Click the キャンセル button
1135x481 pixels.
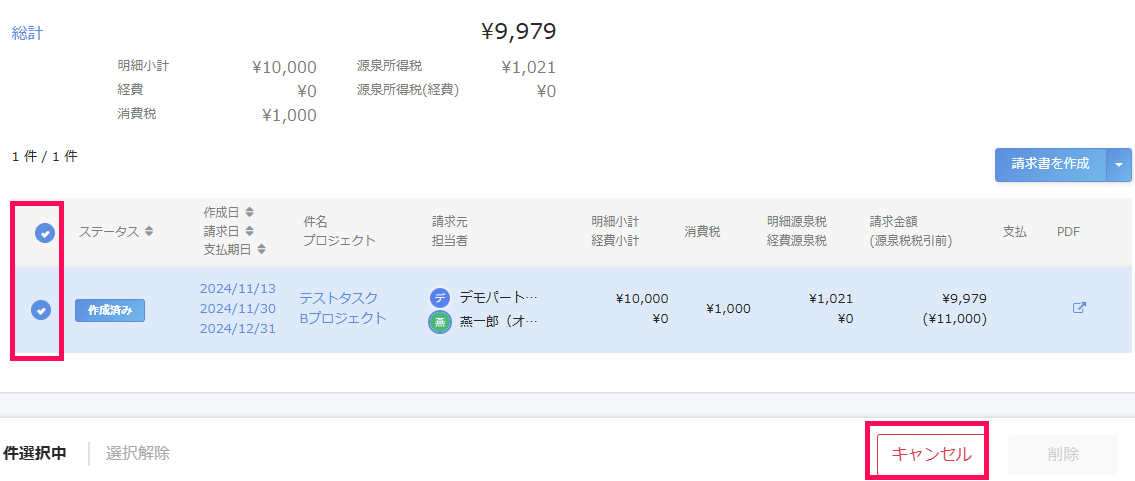click(931, 454)
